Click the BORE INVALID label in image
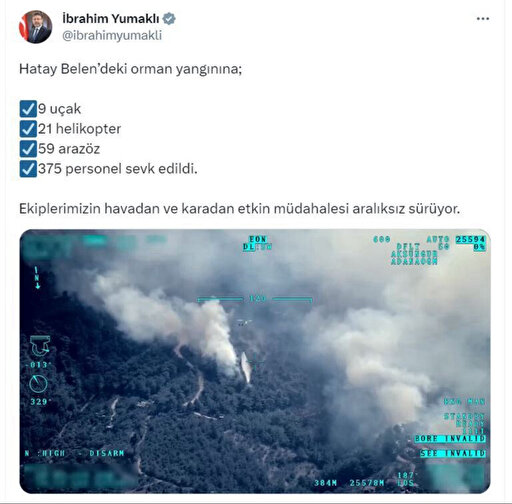The image size is (512, 504). (450, 439)
